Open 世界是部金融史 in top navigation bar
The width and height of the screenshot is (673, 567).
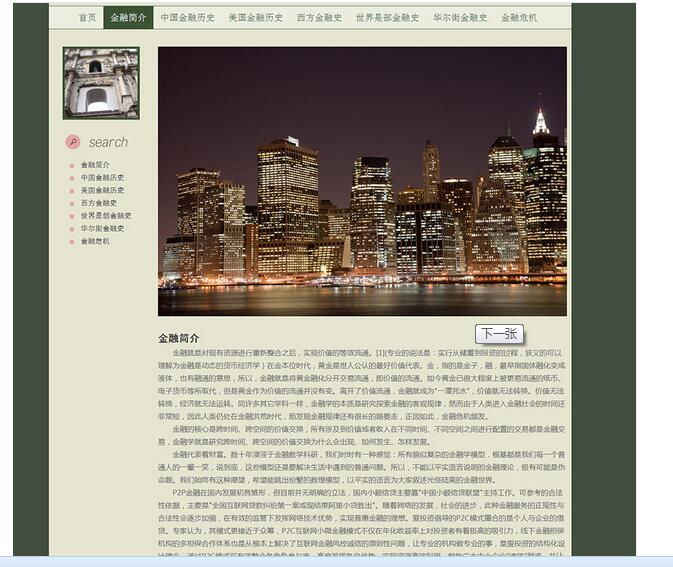point(387,18)
